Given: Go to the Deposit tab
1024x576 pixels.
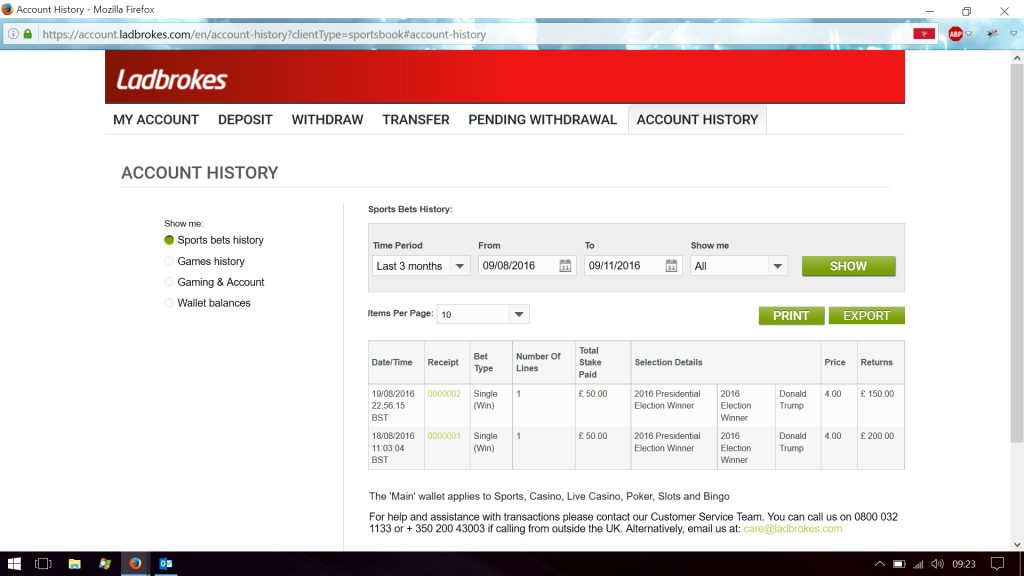Looking at the screenshot, I should (246, 120).
